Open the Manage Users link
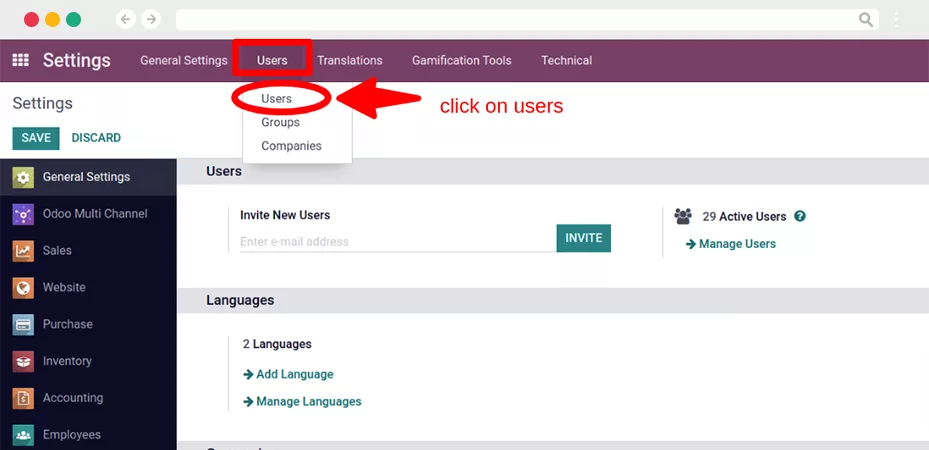Image resolution: width=929 pixels, height=450 pixels. [731, 244]
